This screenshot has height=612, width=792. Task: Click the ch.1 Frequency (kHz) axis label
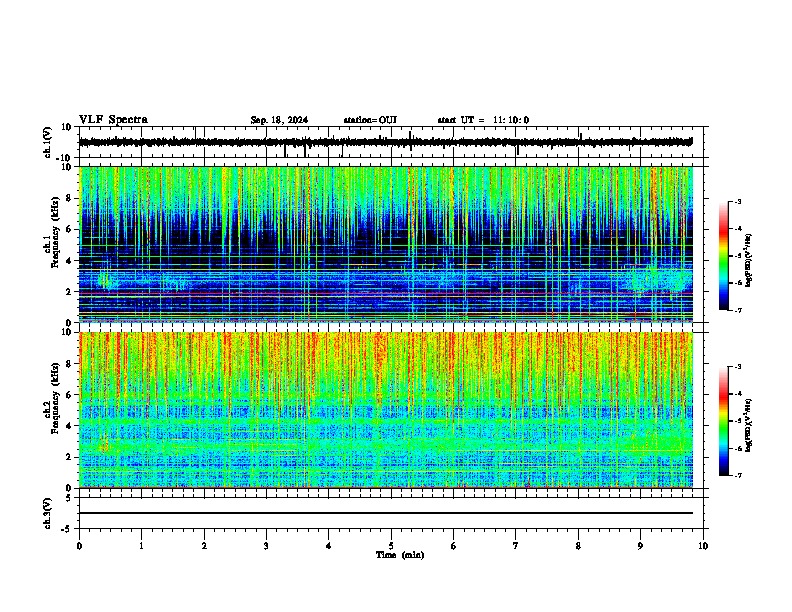pos(52,232)
